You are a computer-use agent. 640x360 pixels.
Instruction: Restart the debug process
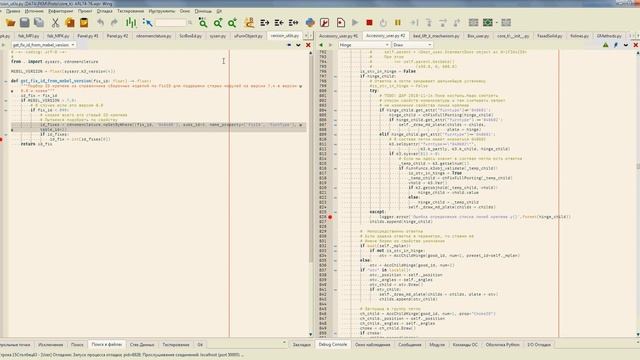point(383,22)
